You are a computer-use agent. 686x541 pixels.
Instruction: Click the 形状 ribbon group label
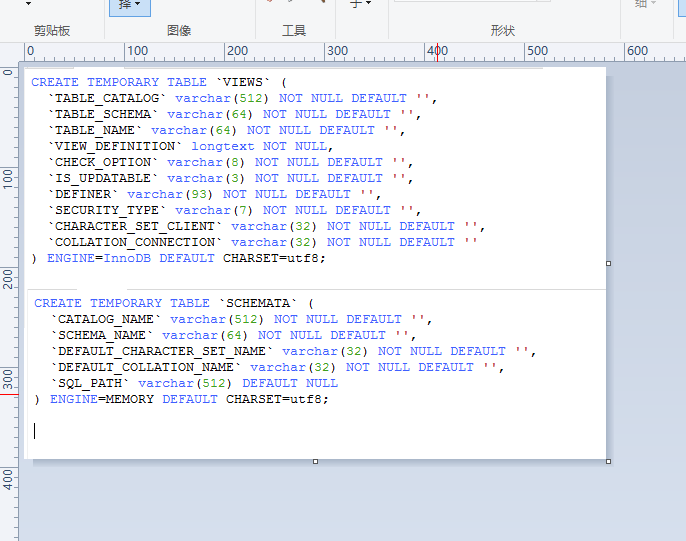point(503,31)
